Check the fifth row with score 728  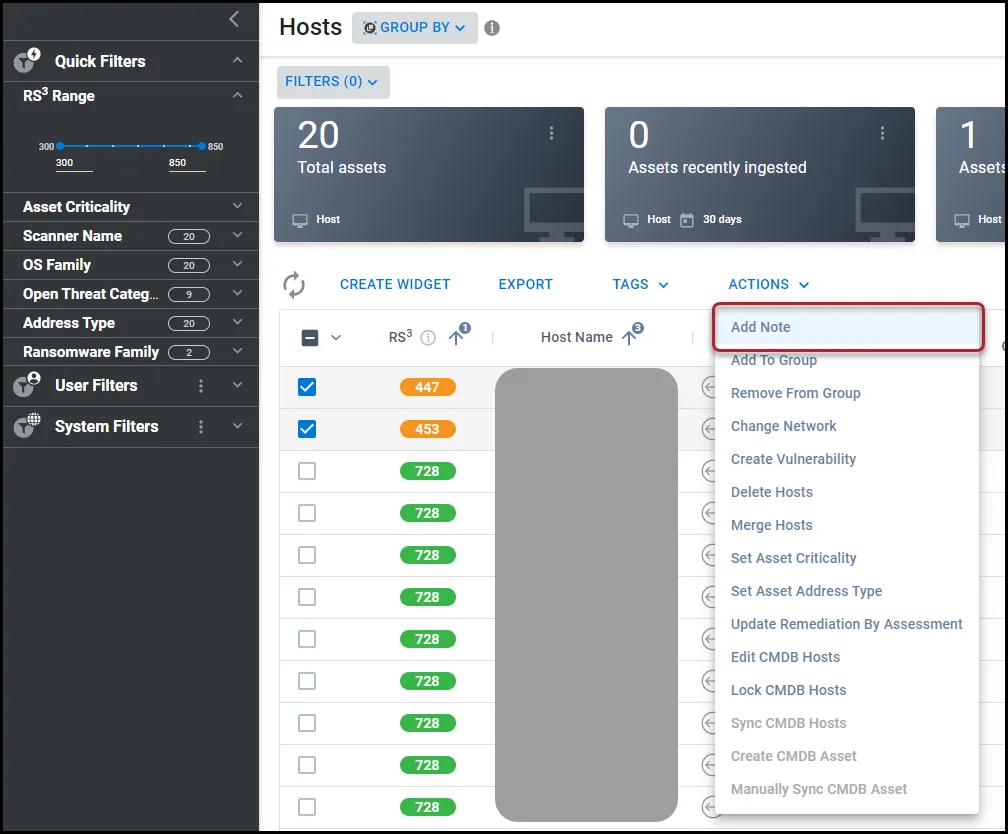point(307,639)
